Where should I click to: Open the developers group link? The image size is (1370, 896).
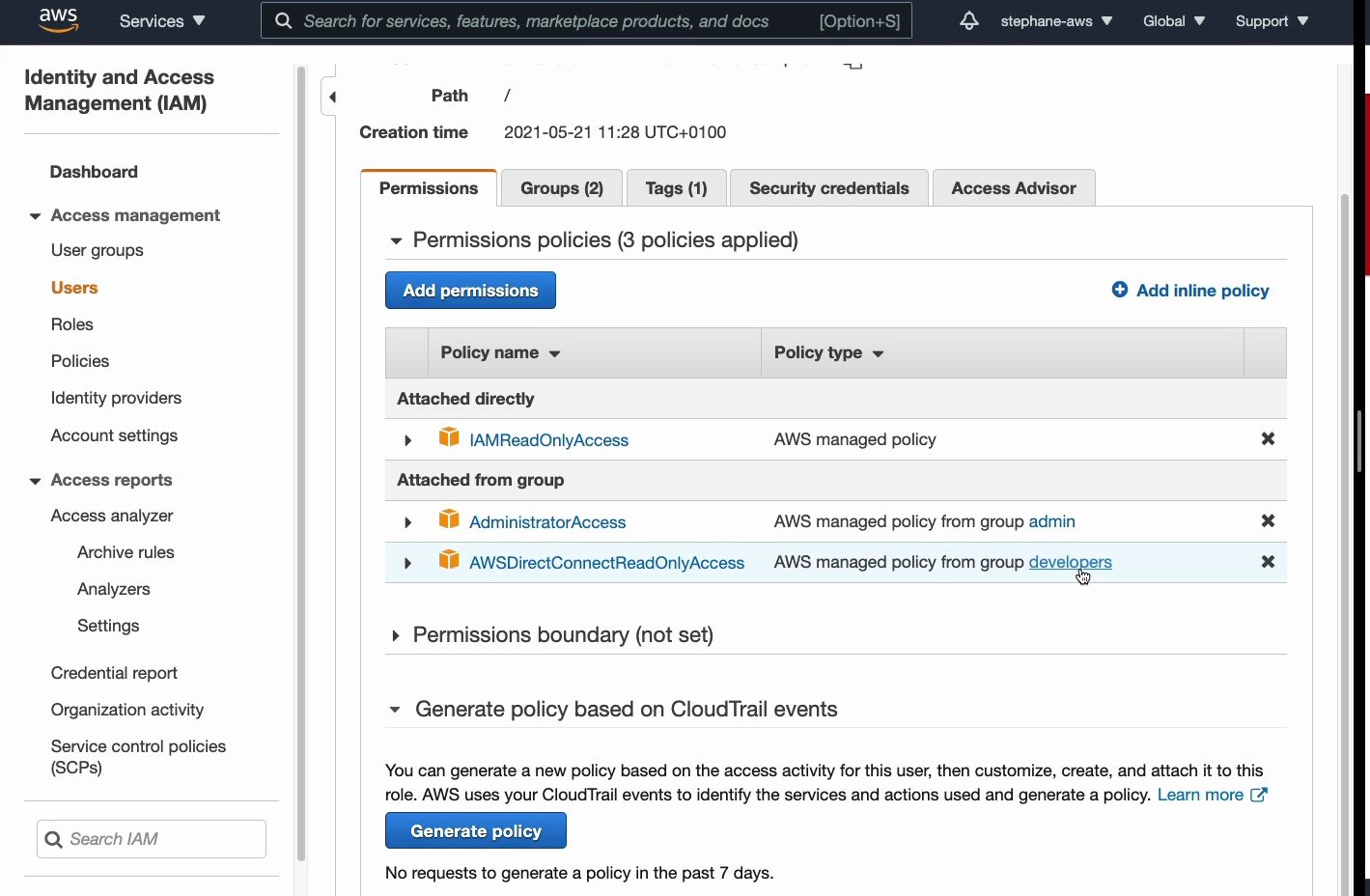click(x=1070, y=562)
